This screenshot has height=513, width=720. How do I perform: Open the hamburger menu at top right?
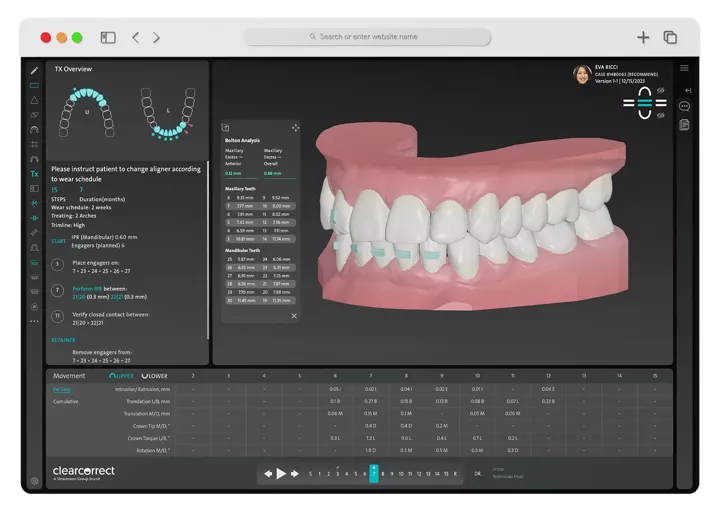(684, 68)
